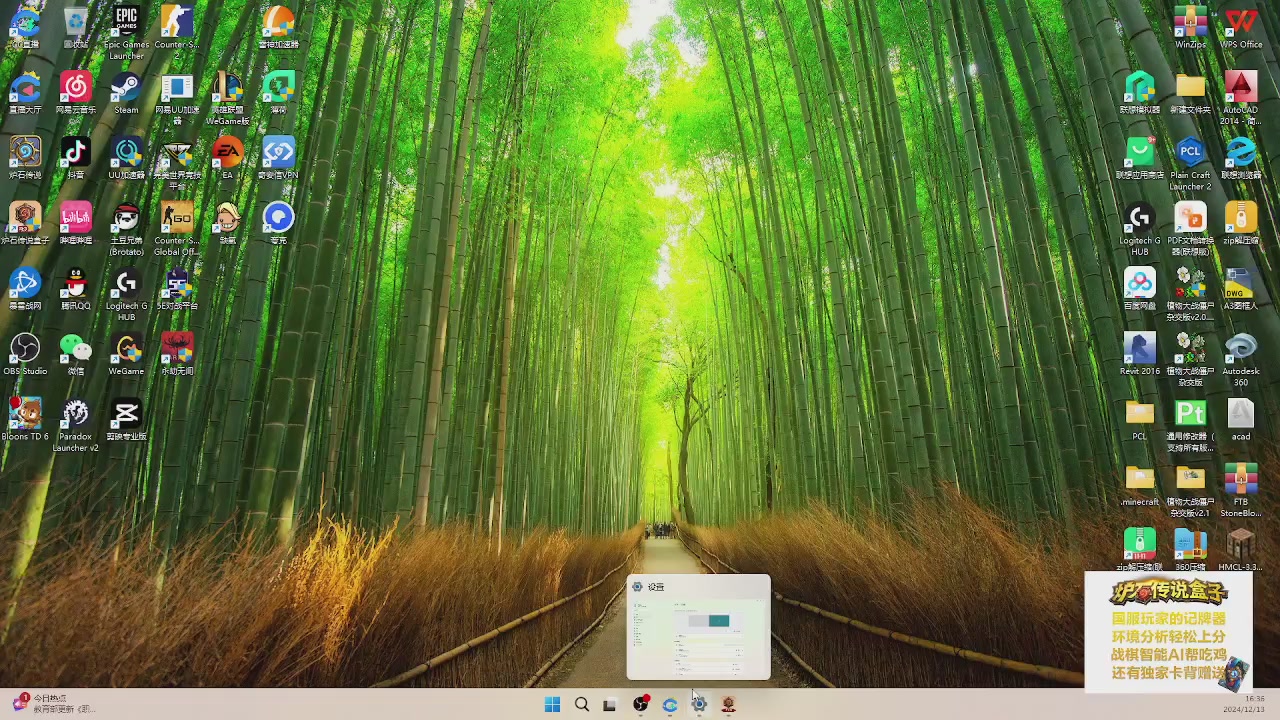Open the OBS Studio desktop shortcut

(x=25, y=354)
